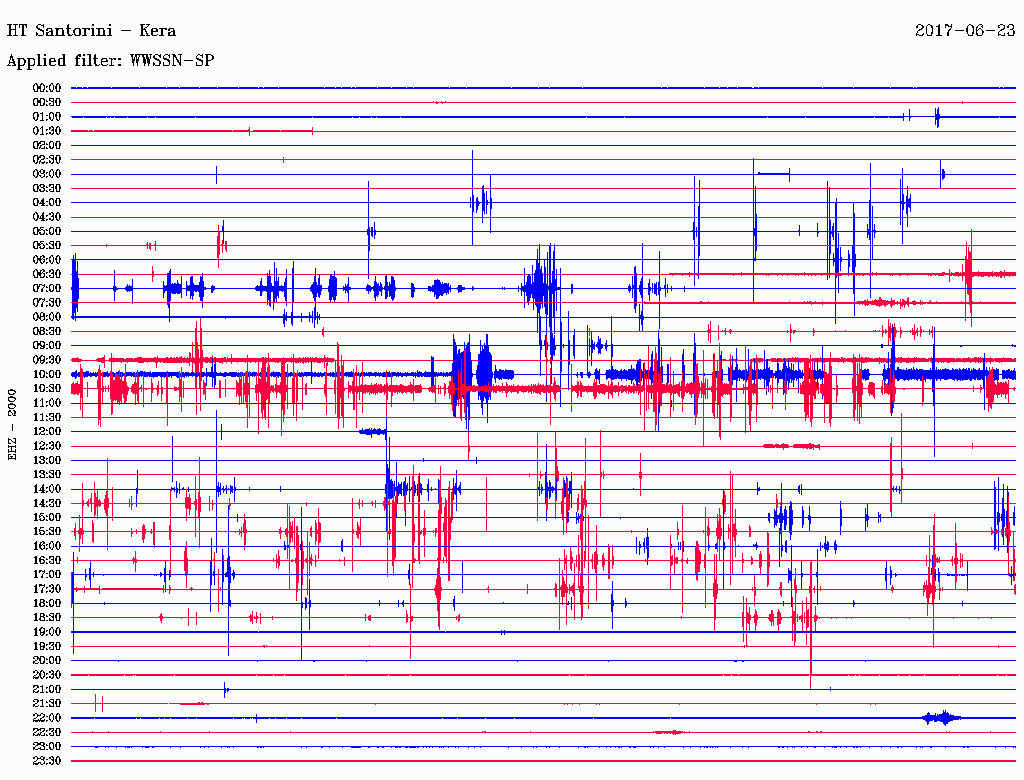Select the 04:00 time label
Screen dimensions: 1024x780
pyautogui.click(x=47, y=203)
